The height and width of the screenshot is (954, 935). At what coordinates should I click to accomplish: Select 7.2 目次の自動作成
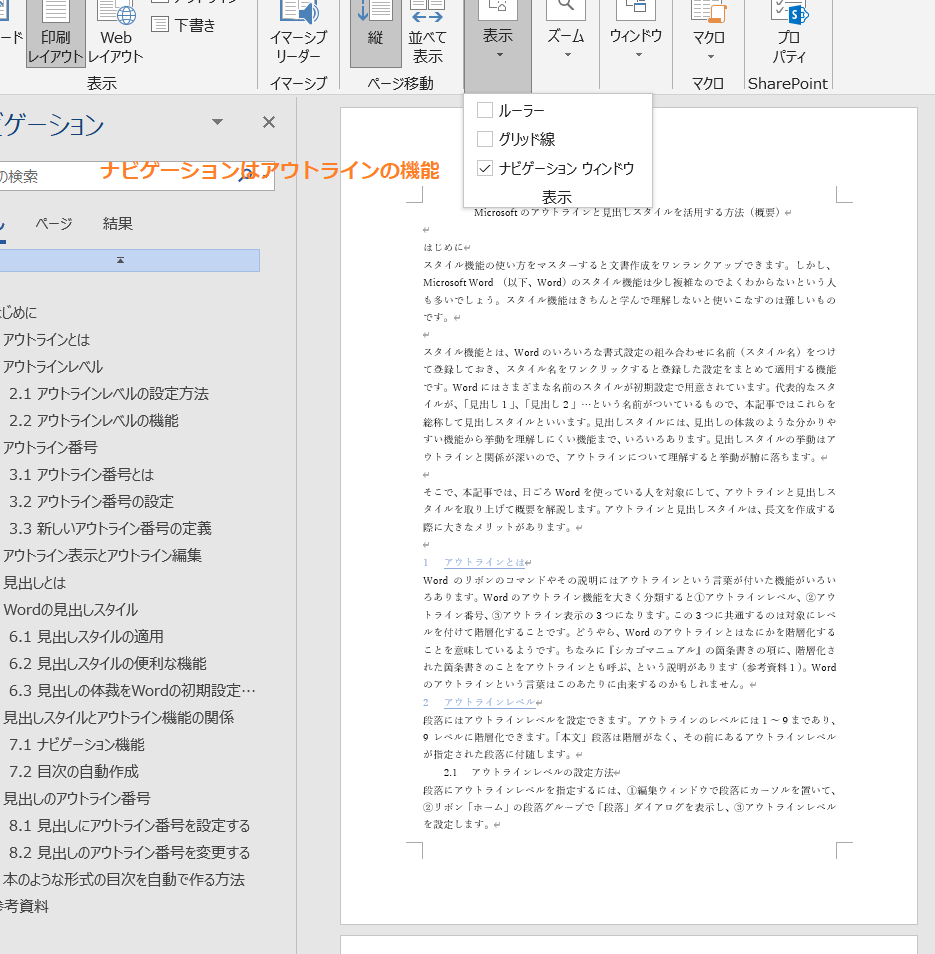(74, 771)
